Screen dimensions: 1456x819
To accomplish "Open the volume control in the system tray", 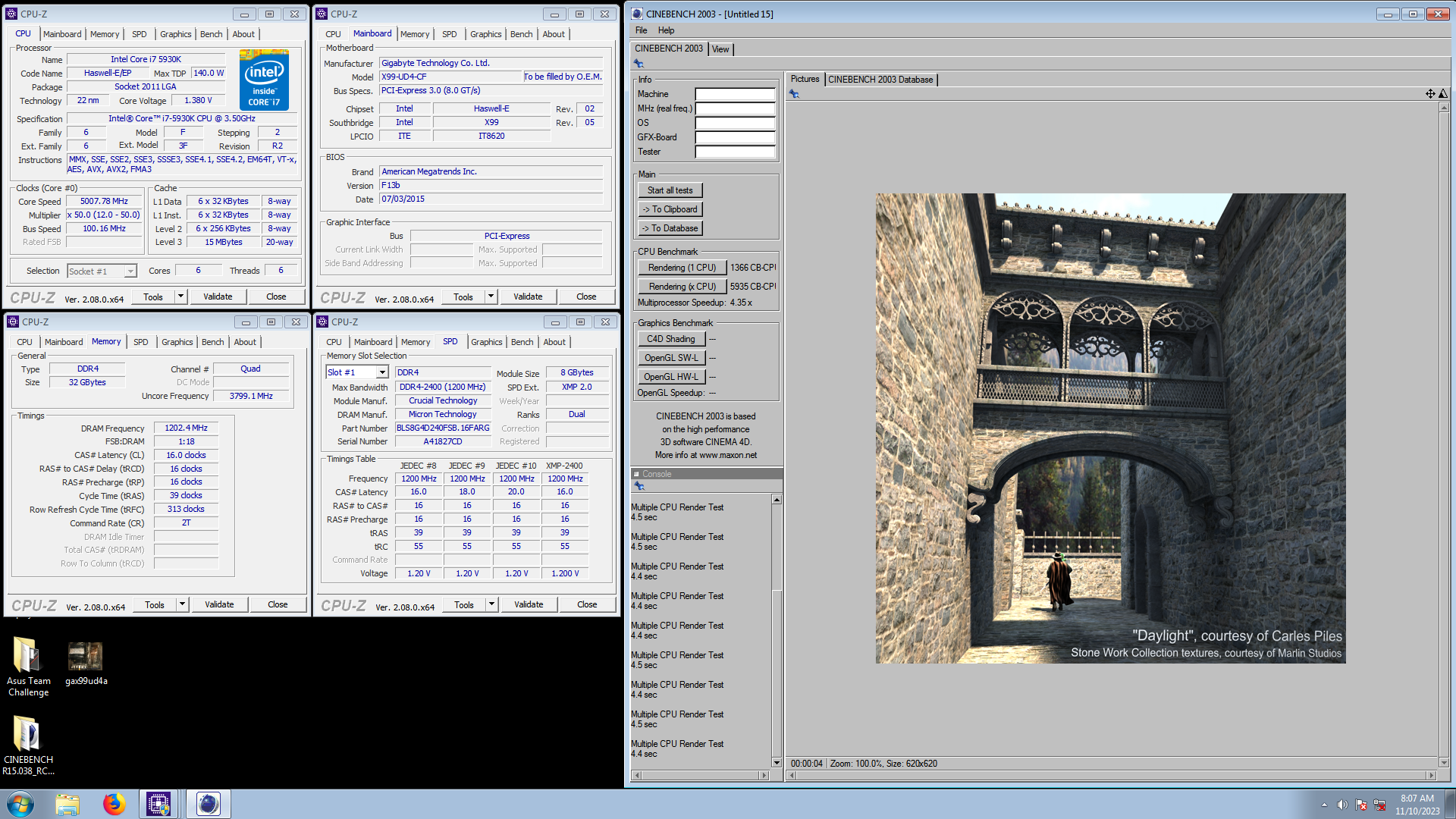I will pos(1342,805).
